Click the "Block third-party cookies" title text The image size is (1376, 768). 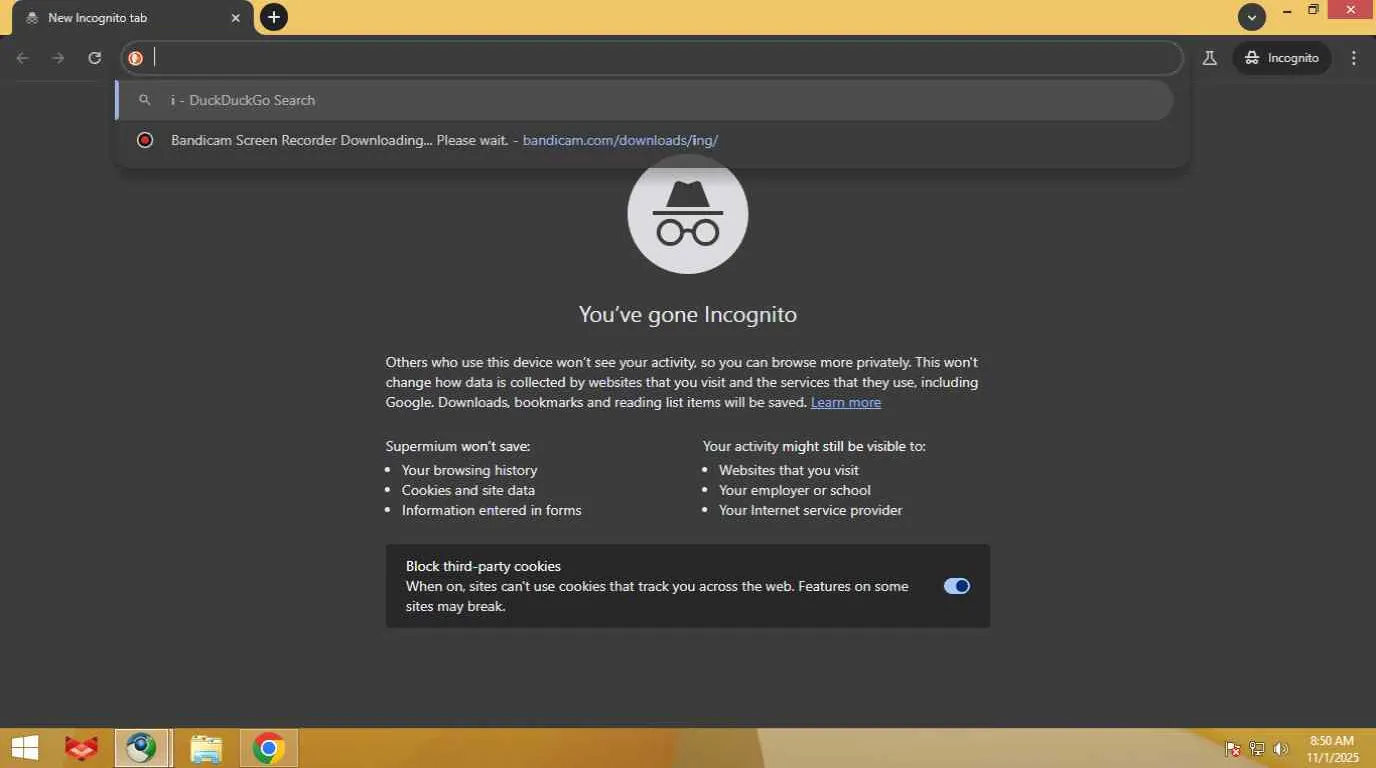click(483, 566)
